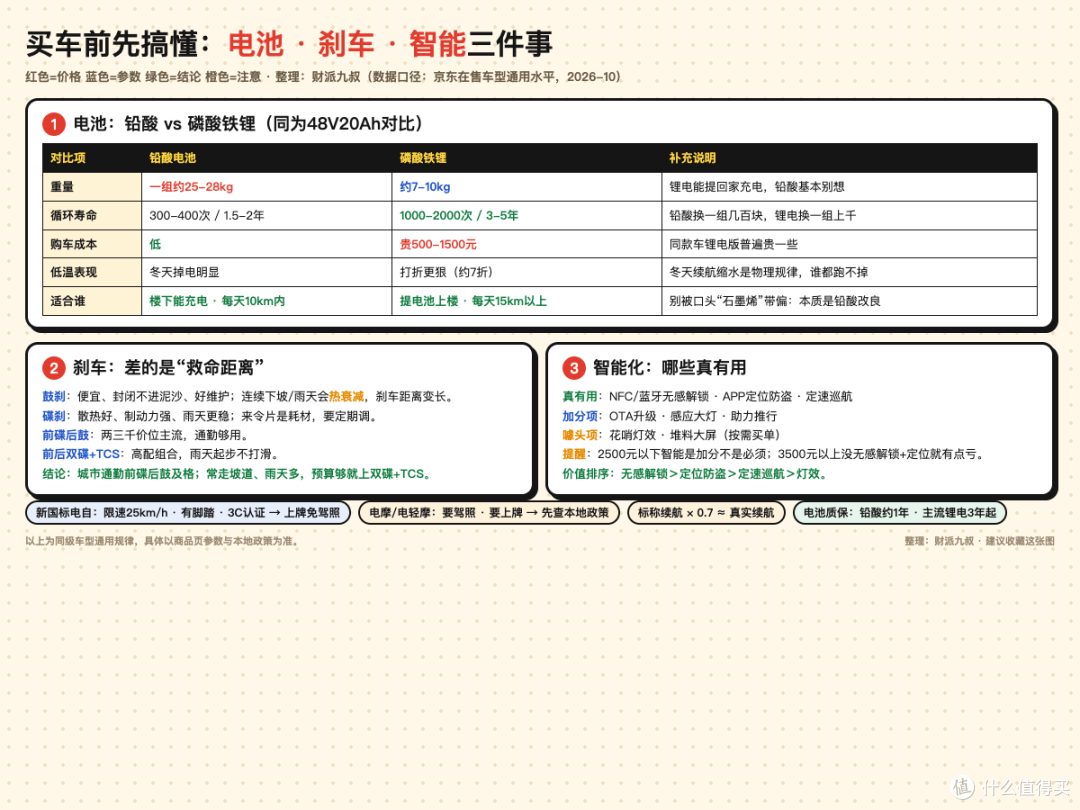Click the text '花哨灯效 · 堆料大屏（按需买单）'
This screenshot has height=810, width=1080.
(694, 435)
